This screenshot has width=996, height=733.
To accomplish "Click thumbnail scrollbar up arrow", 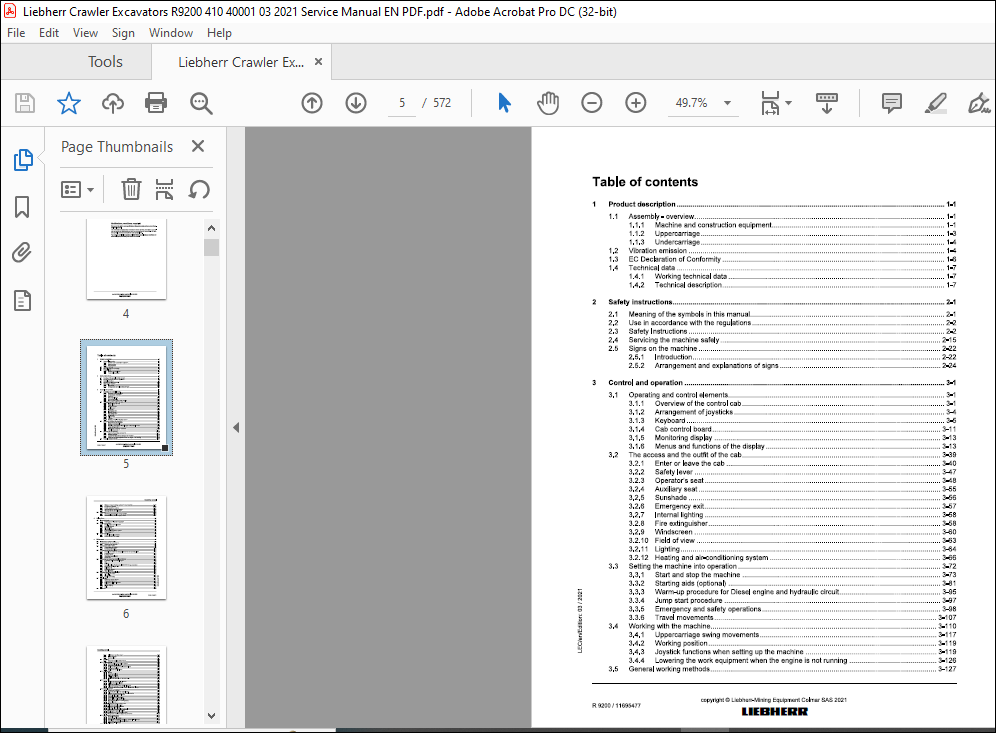I will point(212,228).
